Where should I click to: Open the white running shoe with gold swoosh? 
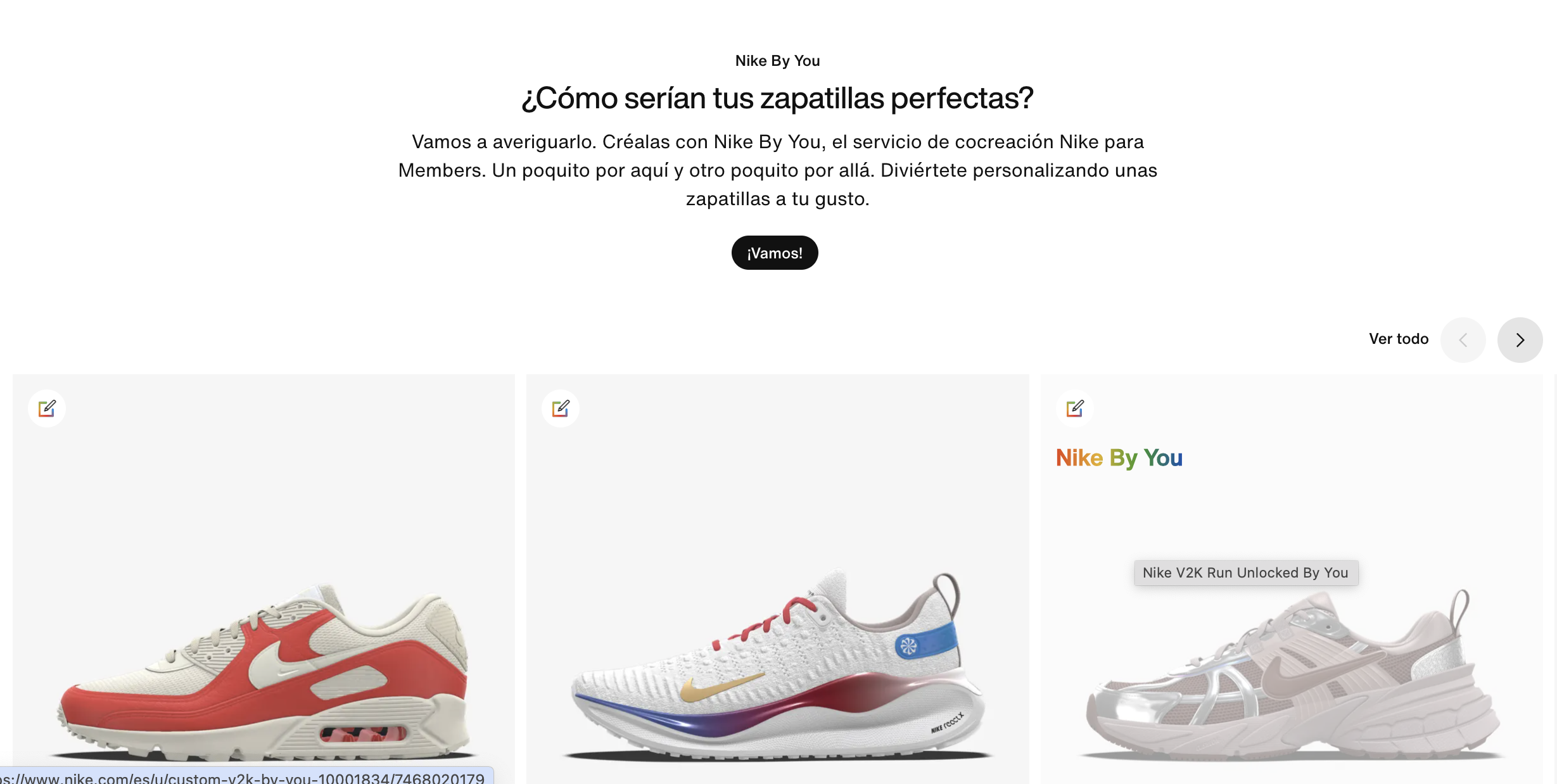point(778,665)
